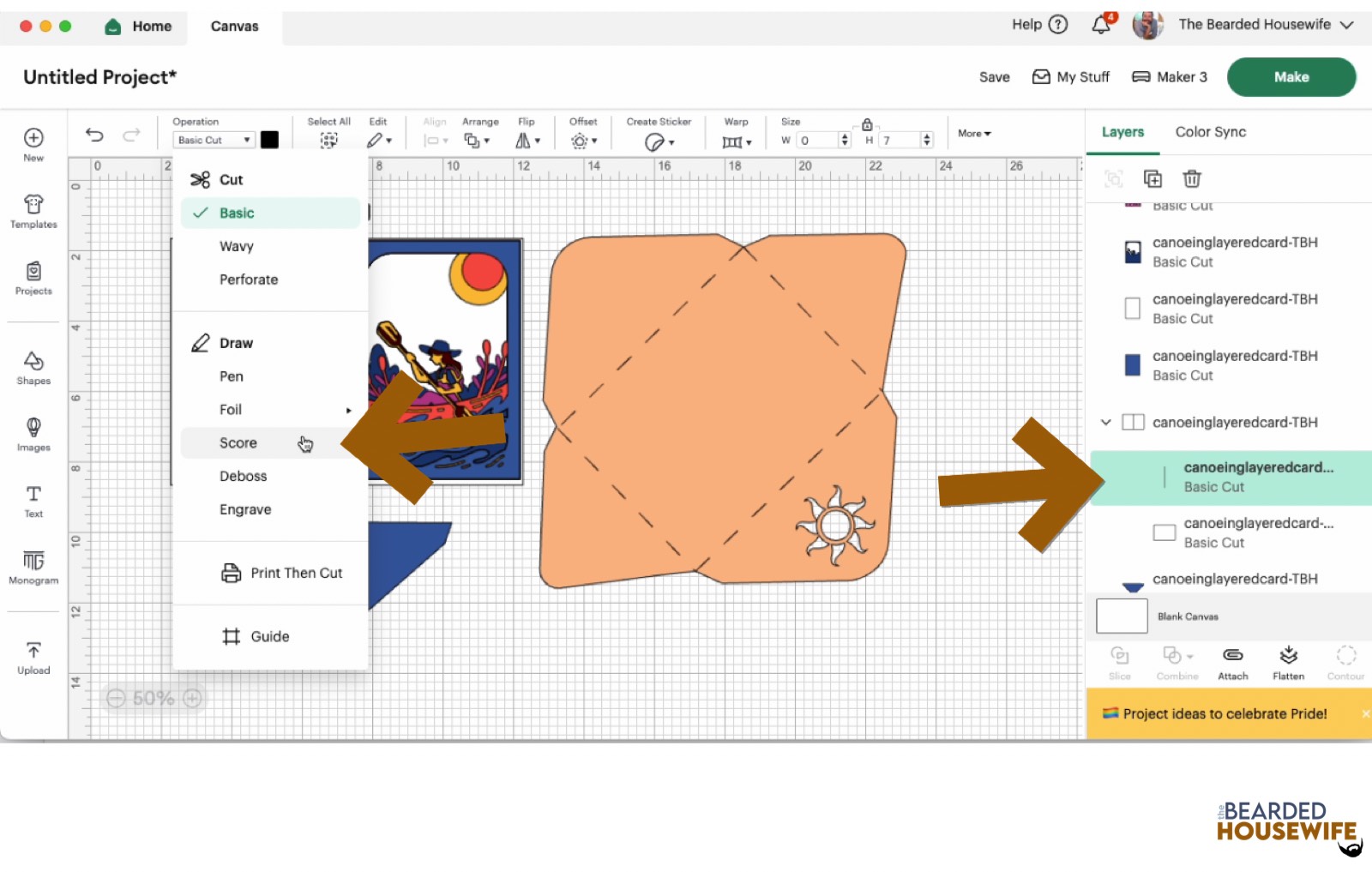Click the Flatten button
The width and height of the screenshot is (1372, 872).
point(1288,664)
